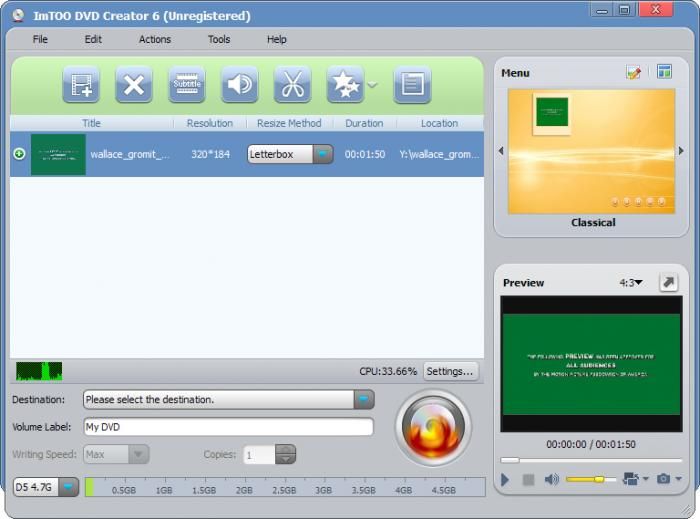Click the 320*184 resolution value

(210, 154)
